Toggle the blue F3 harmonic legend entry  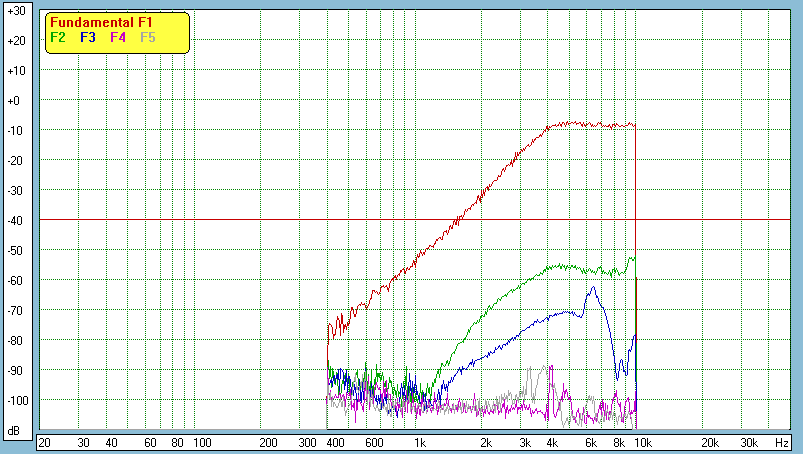pyautogui.click(x=88, y=37)
